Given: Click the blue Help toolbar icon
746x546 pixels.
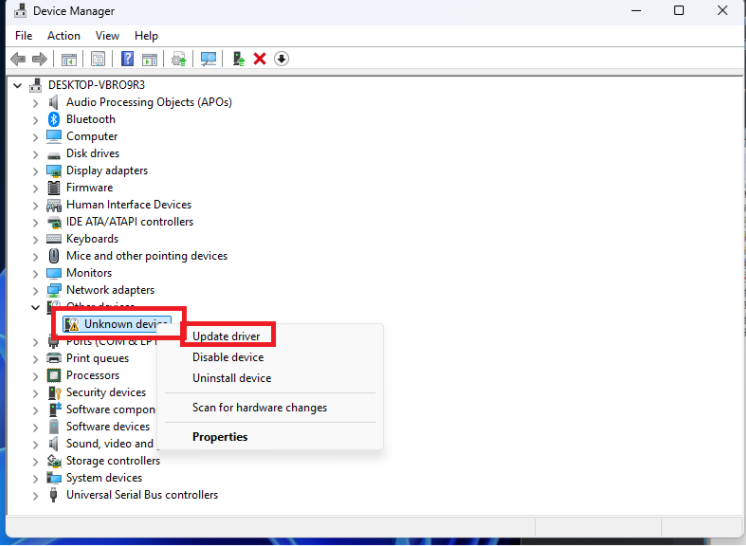Looking at the screenshot, I should [x=127, y=59].
